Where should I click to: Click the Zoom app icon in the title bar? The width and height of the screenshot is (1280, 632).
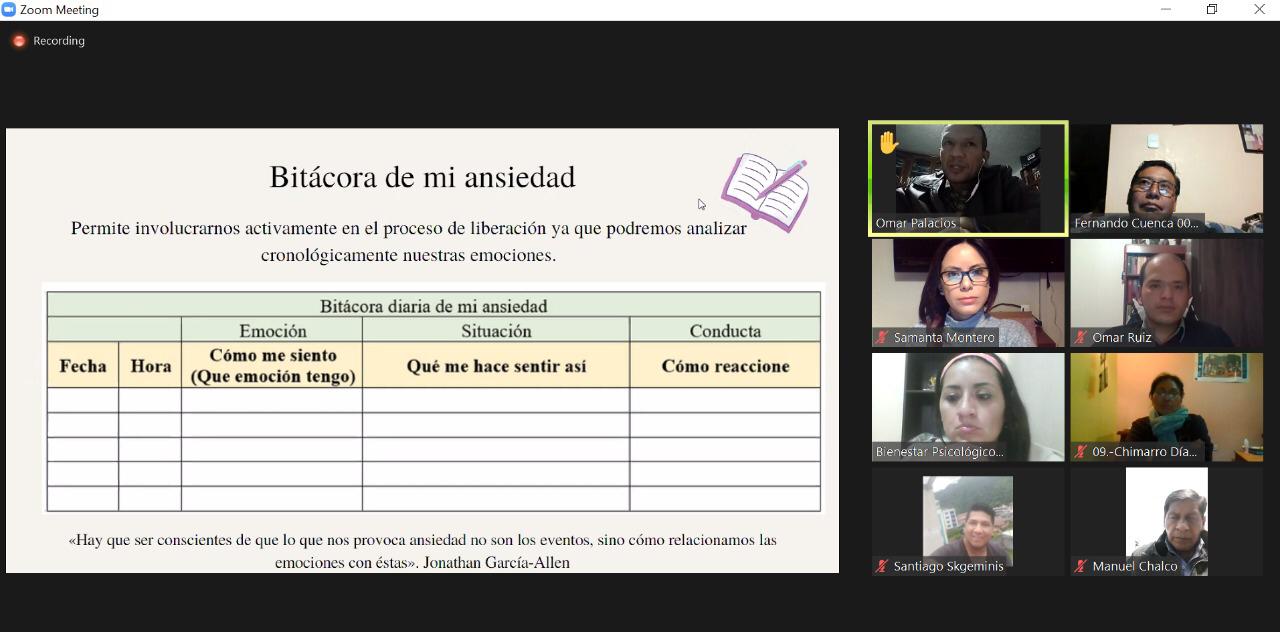pos(9,10)
